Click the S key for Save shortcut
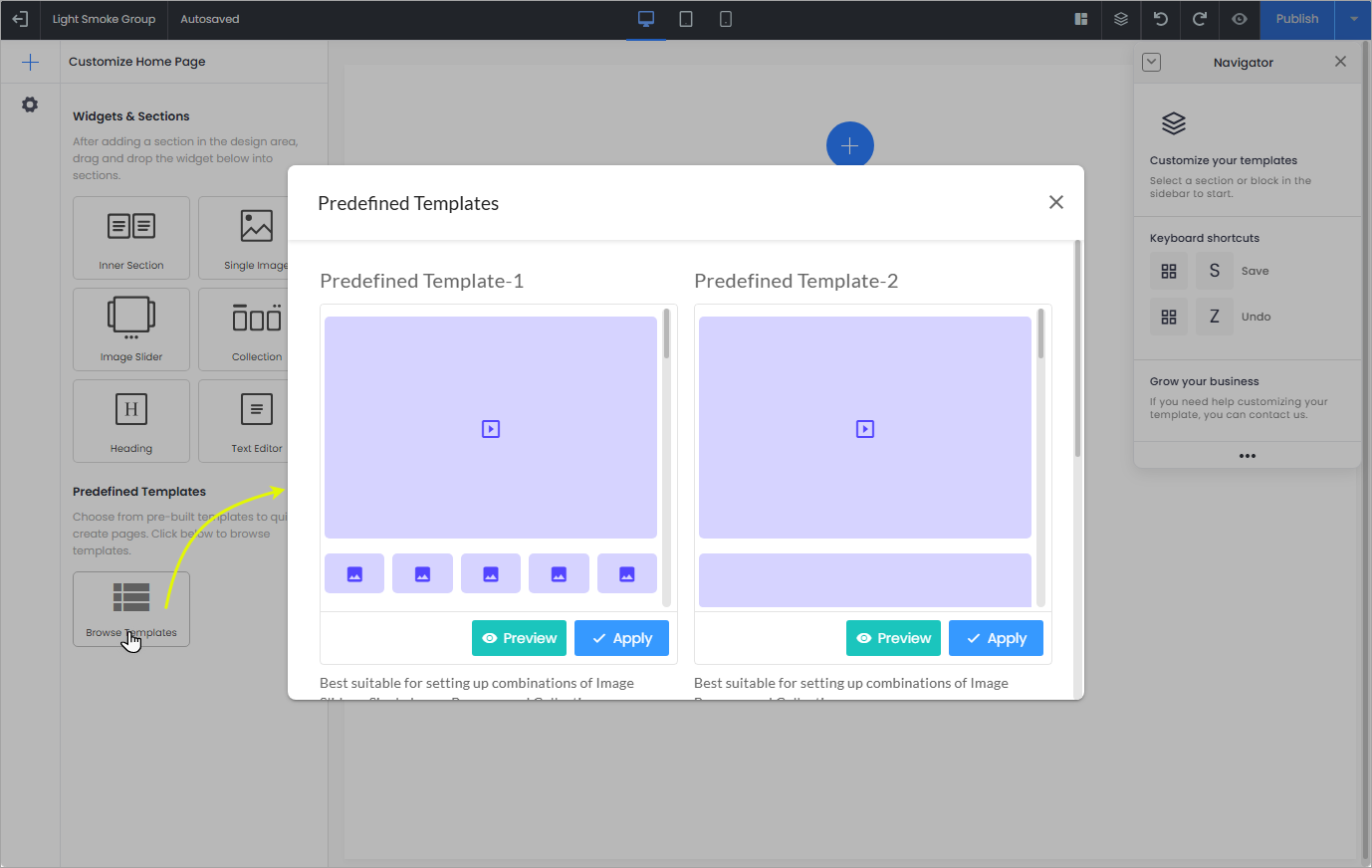The height and width of the screenshot is (868, 1372). click(1215, 271)
